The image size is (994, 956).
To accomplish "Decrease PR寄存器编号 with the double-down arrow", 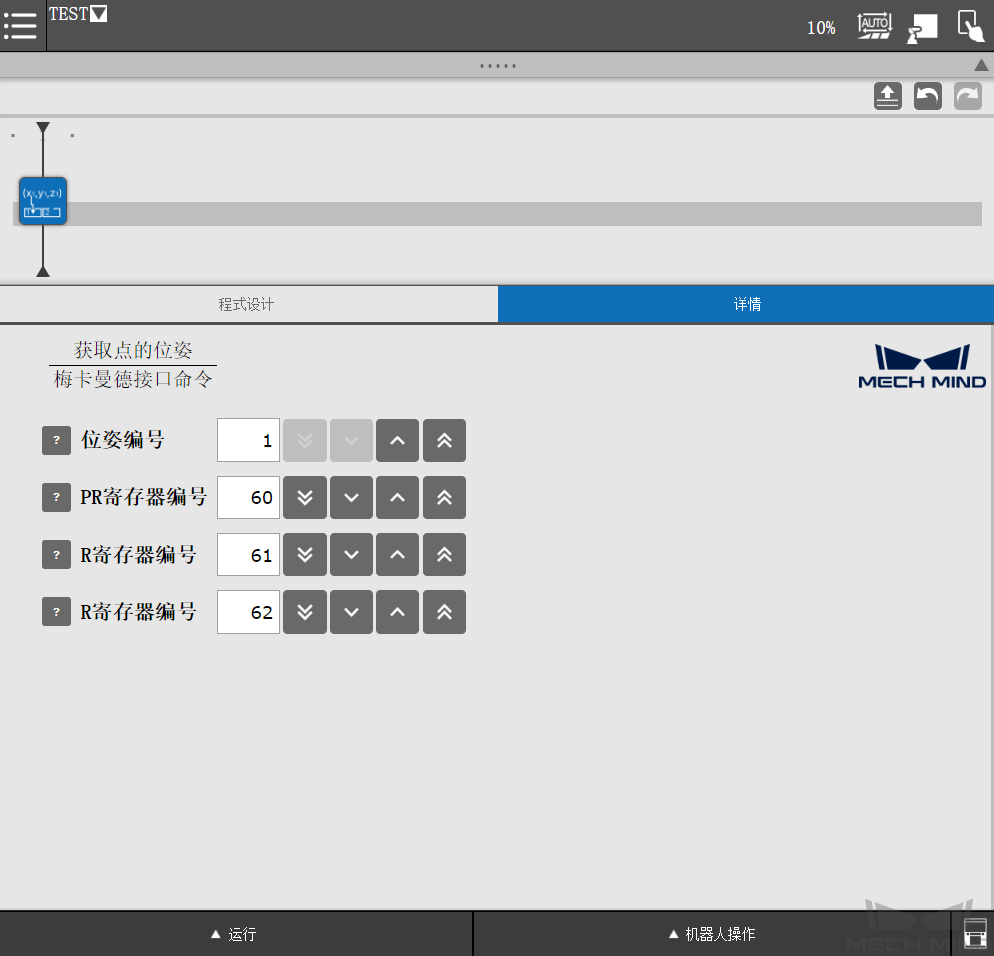I will click(304, 497).
